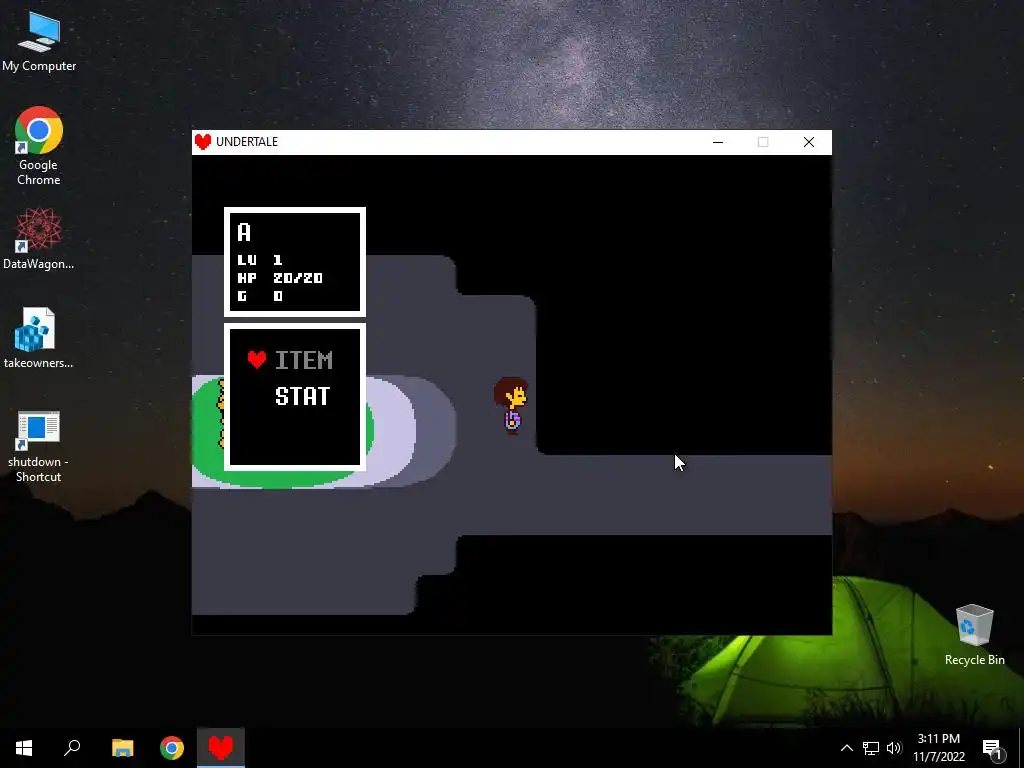Viewport: 1024px width, 768px height.
Task: Open the clock showing 3:11 PM
Action: [x=938, y=748]
